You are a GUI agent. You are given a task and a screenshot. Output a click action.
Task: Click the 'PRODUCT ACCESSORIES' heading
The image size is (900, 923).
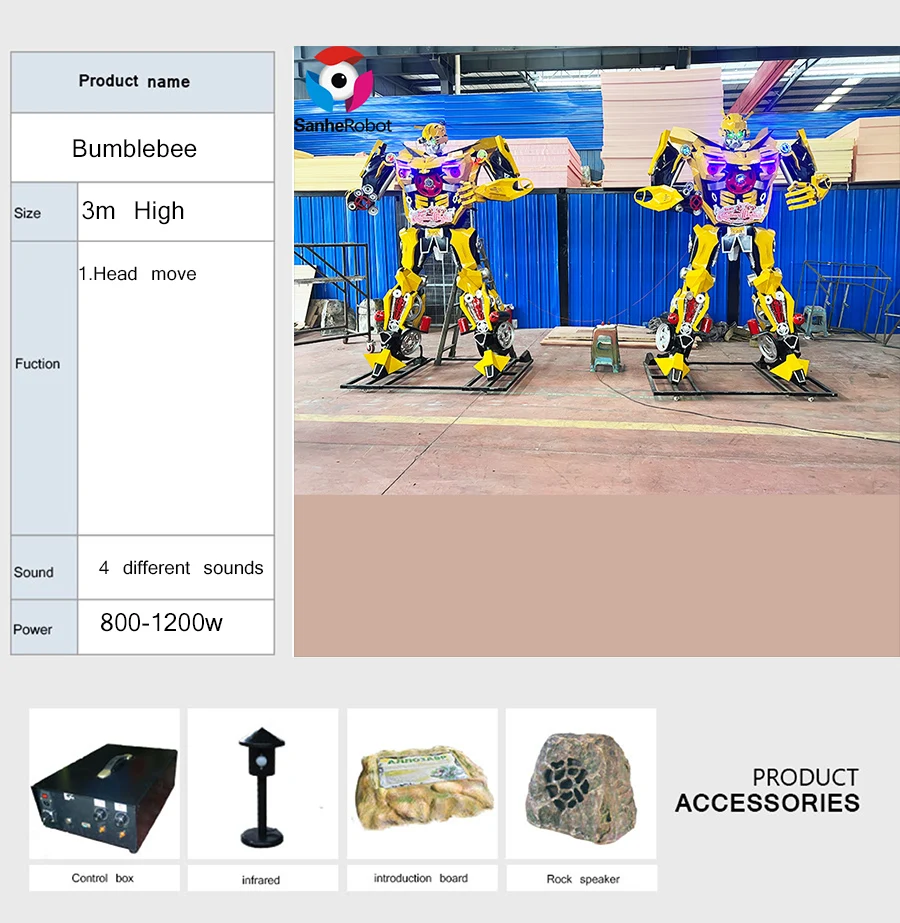[x=768, y=791]
